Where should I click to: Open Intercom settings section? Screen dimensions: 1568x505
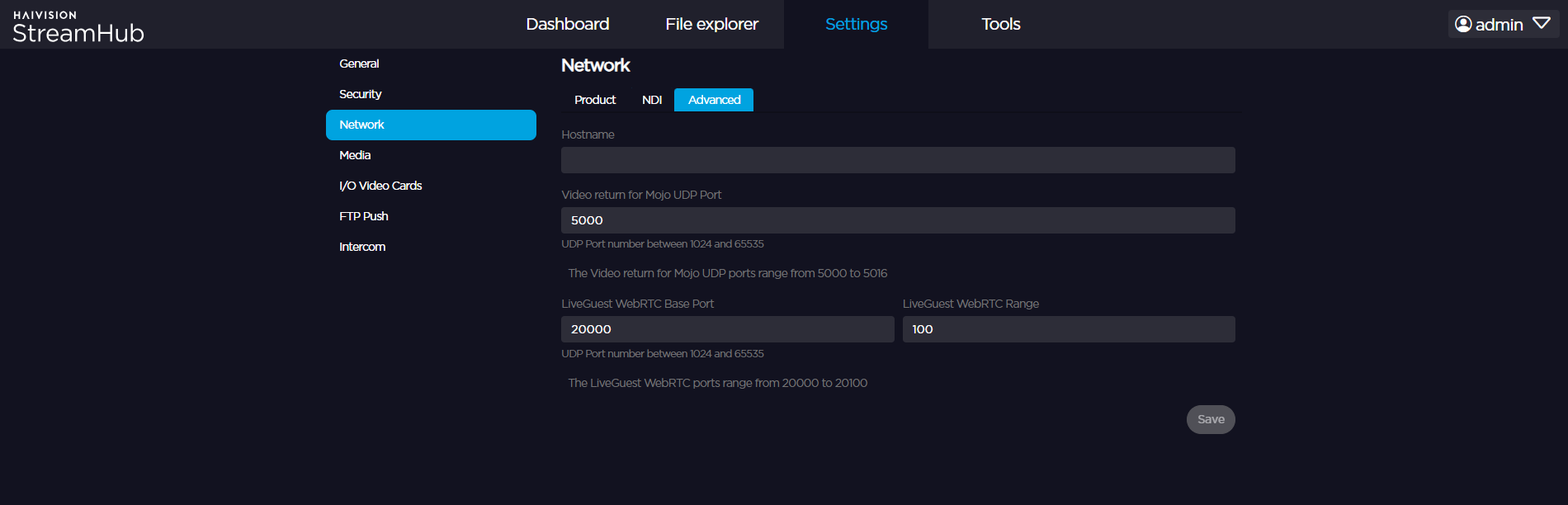[x=362, y=247]
